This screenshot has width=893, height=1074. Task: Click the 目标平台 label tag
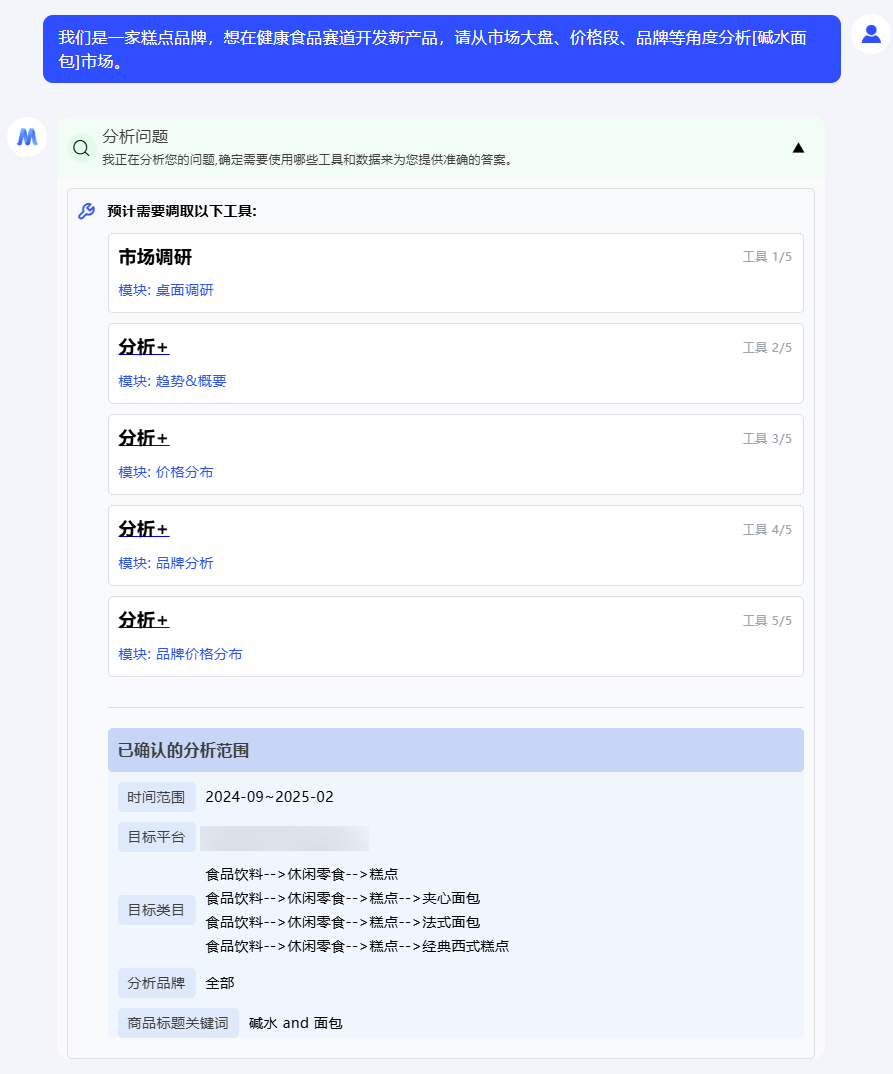tap(156, 837)
